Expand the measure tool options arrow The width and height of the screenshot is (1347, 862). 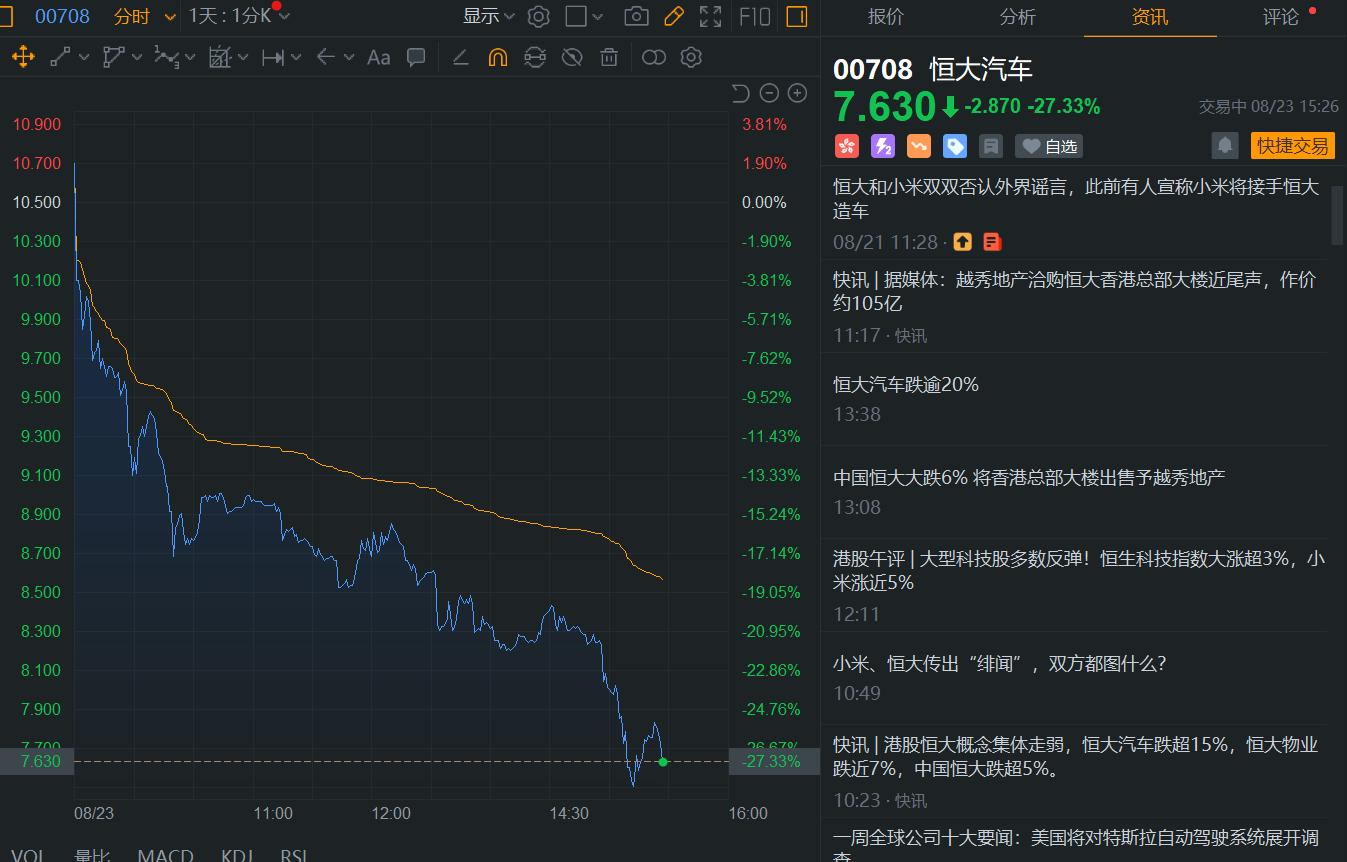pos(295,57)
